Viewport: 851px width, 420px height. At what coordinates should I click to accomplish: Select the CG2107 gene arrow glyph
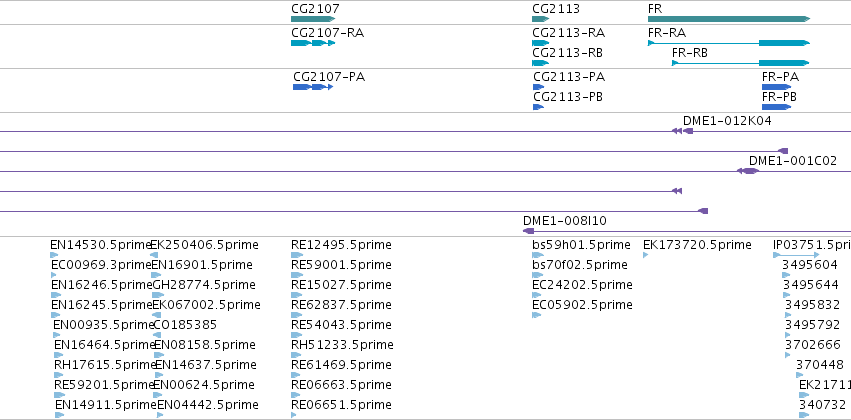point(313,19)
